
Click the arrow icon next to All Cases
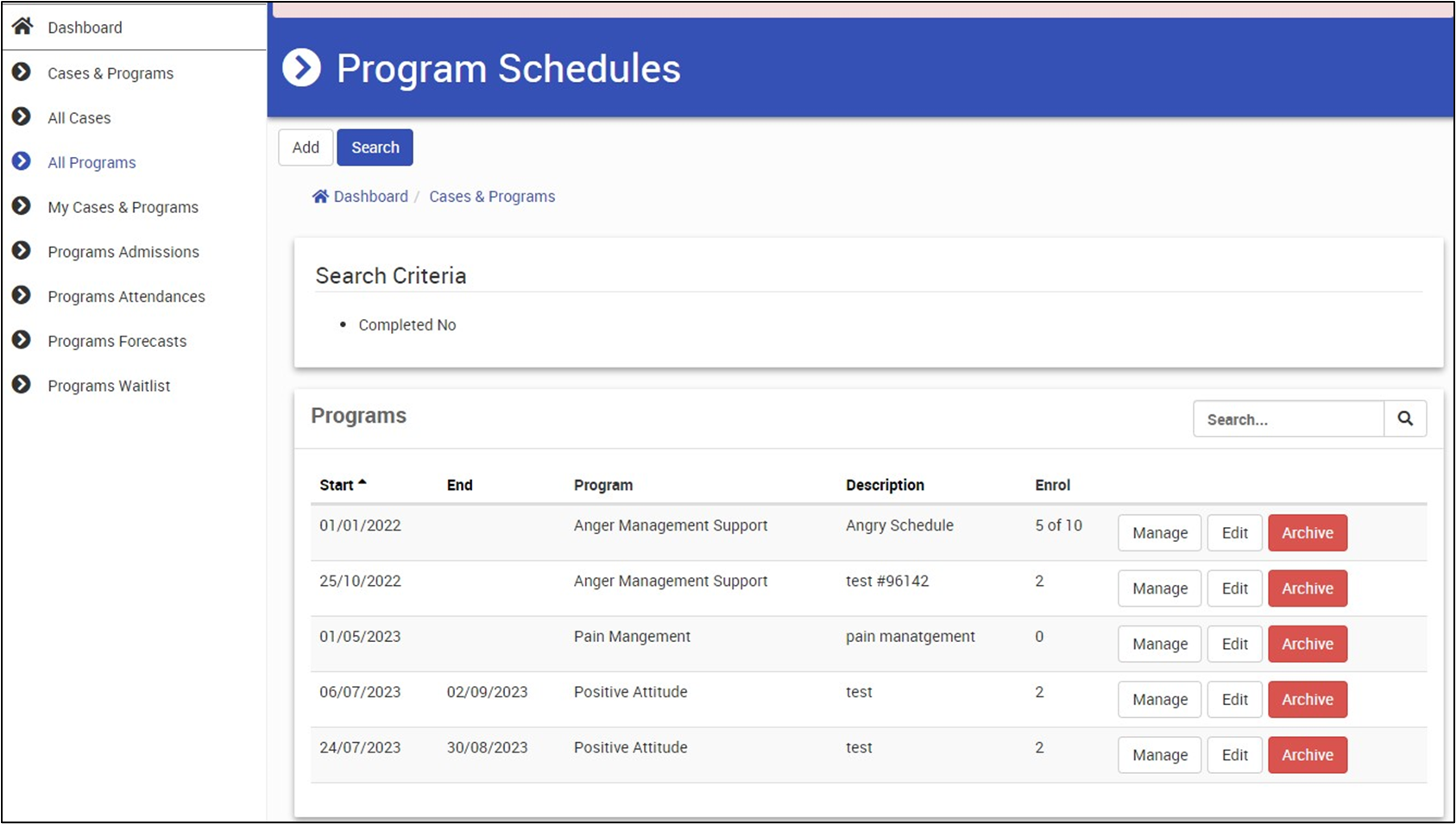(22, 116)
